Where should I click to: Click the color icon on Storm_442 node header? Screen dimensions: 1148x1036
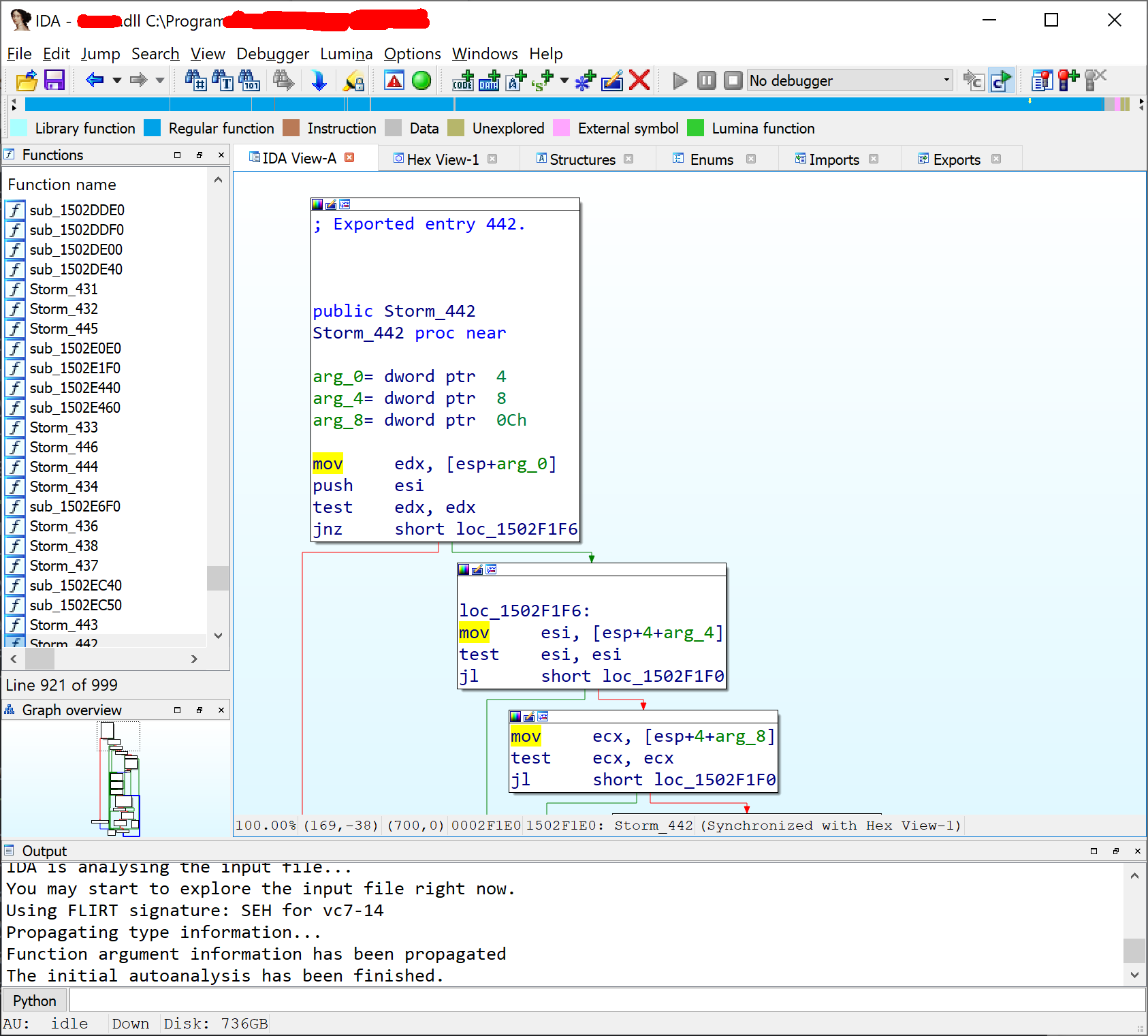point(317,204)
